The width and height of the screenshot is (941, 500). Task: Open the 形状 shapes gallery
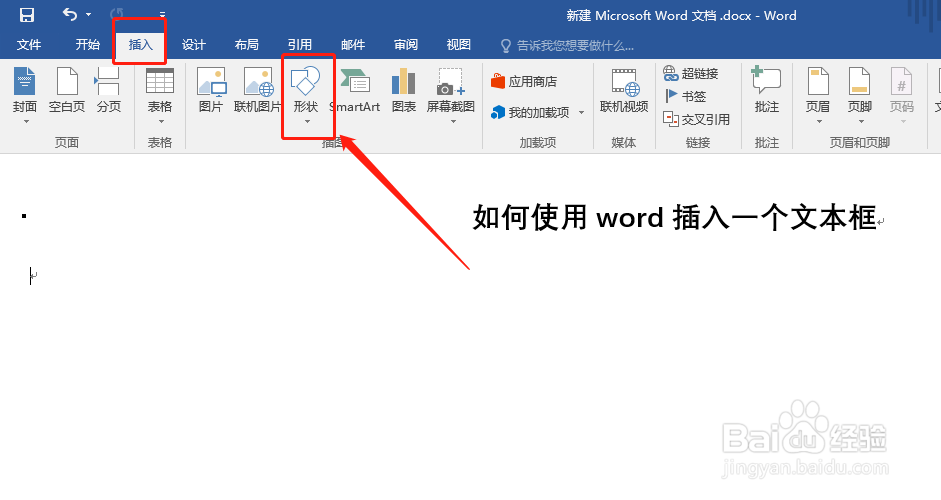point(305,90)
